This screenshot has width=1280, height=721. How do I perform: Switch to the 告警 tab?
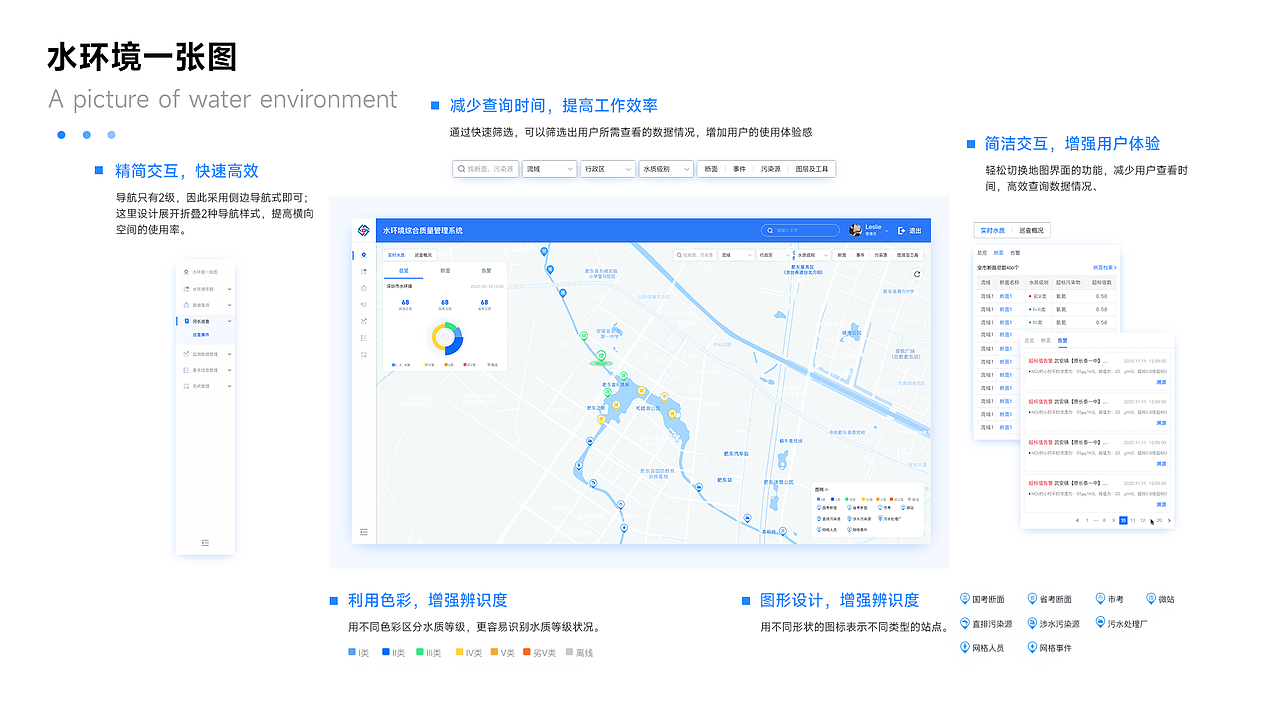[x=1062, y=341]
